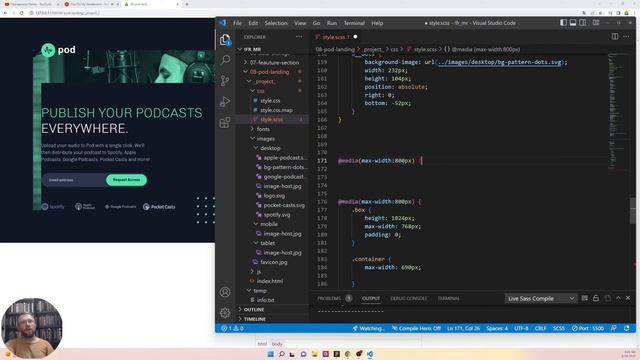Image resolution: width=640 pixels, height=360 pixels.
Task: Open the Selection menu
Action: [x=276, y=23]
